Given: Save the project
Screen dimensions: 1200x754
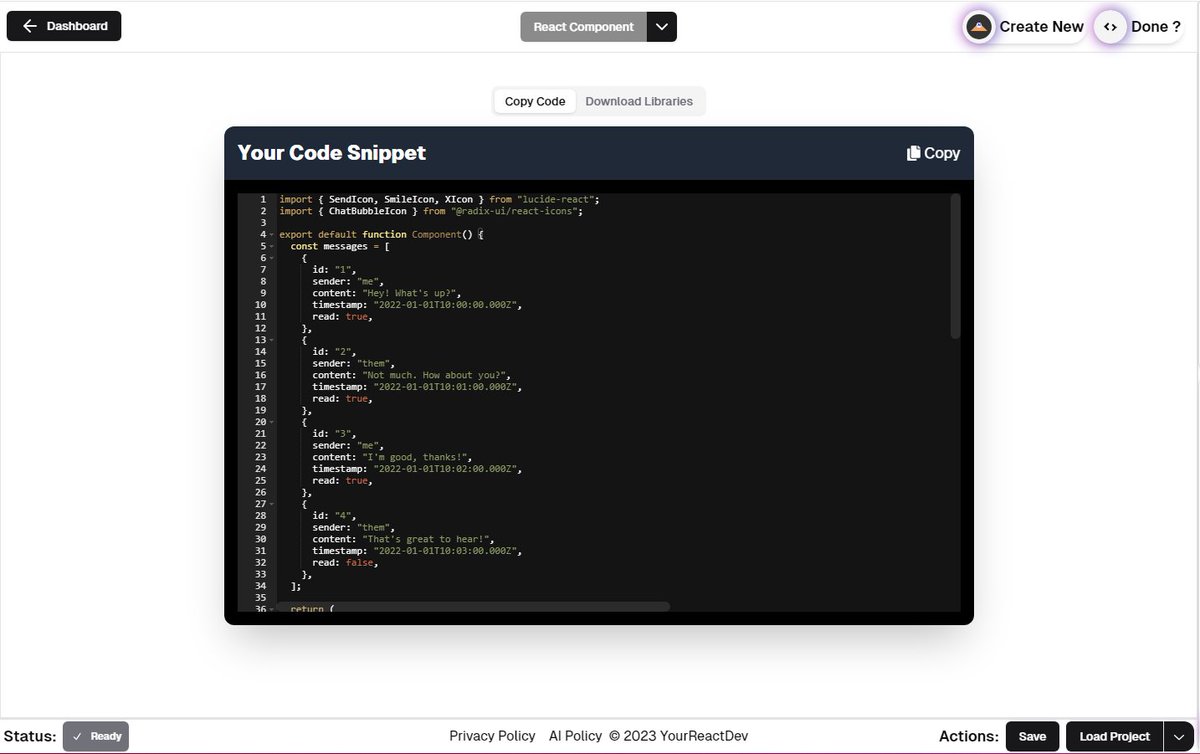Looking at the screenshot, I should click(1032, 736).
